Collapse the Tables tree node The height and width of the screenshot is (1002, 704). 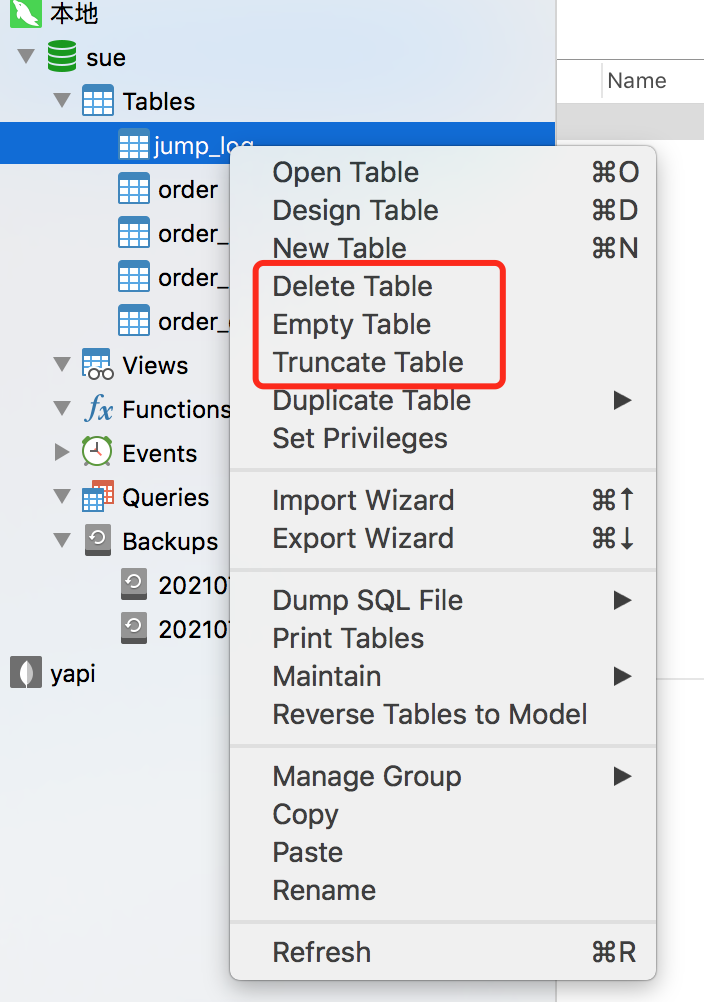(x=62, y=101)
